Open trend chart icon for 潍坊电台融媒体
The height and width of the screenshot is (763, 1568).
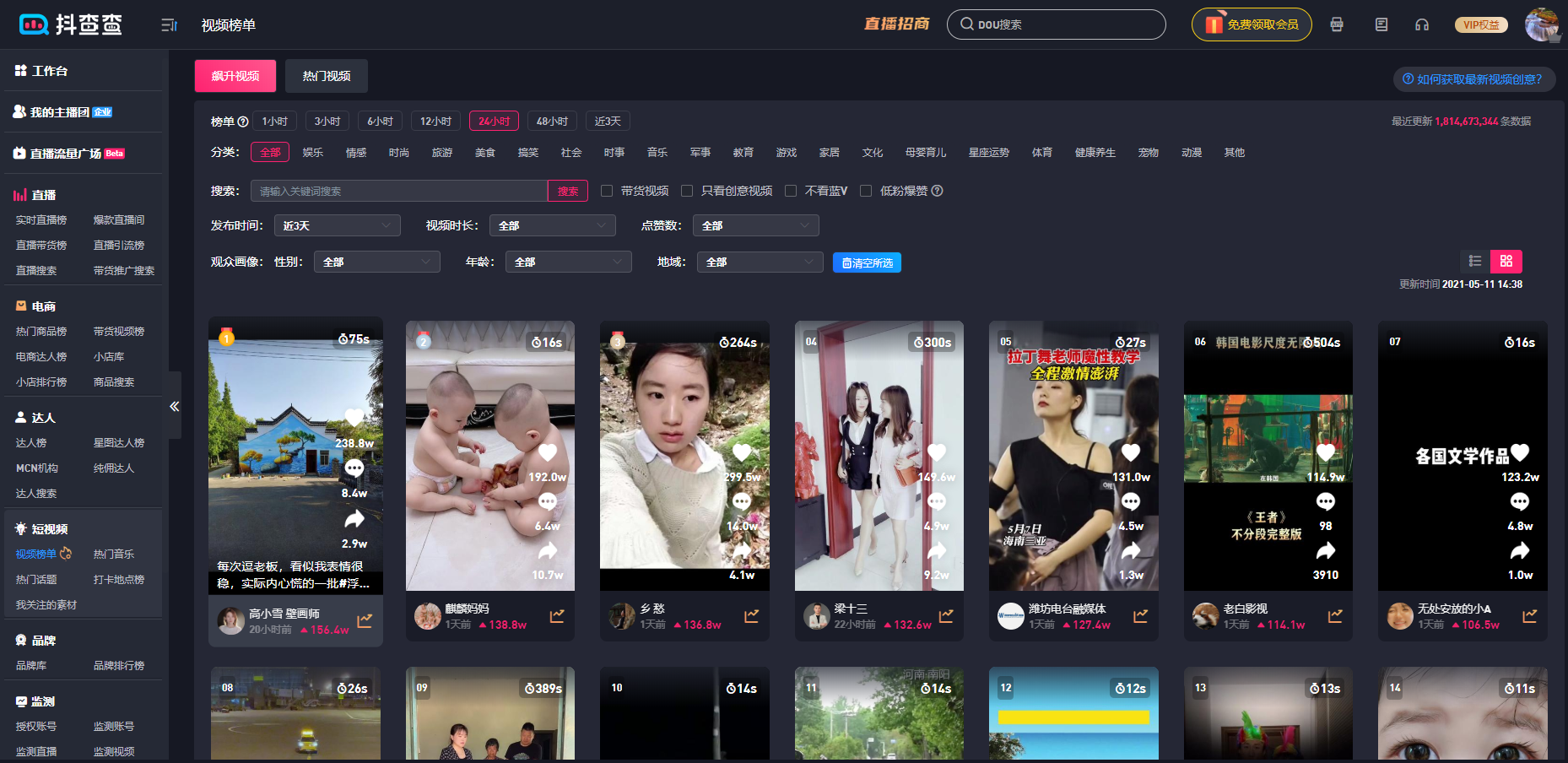coord(1140,615)
